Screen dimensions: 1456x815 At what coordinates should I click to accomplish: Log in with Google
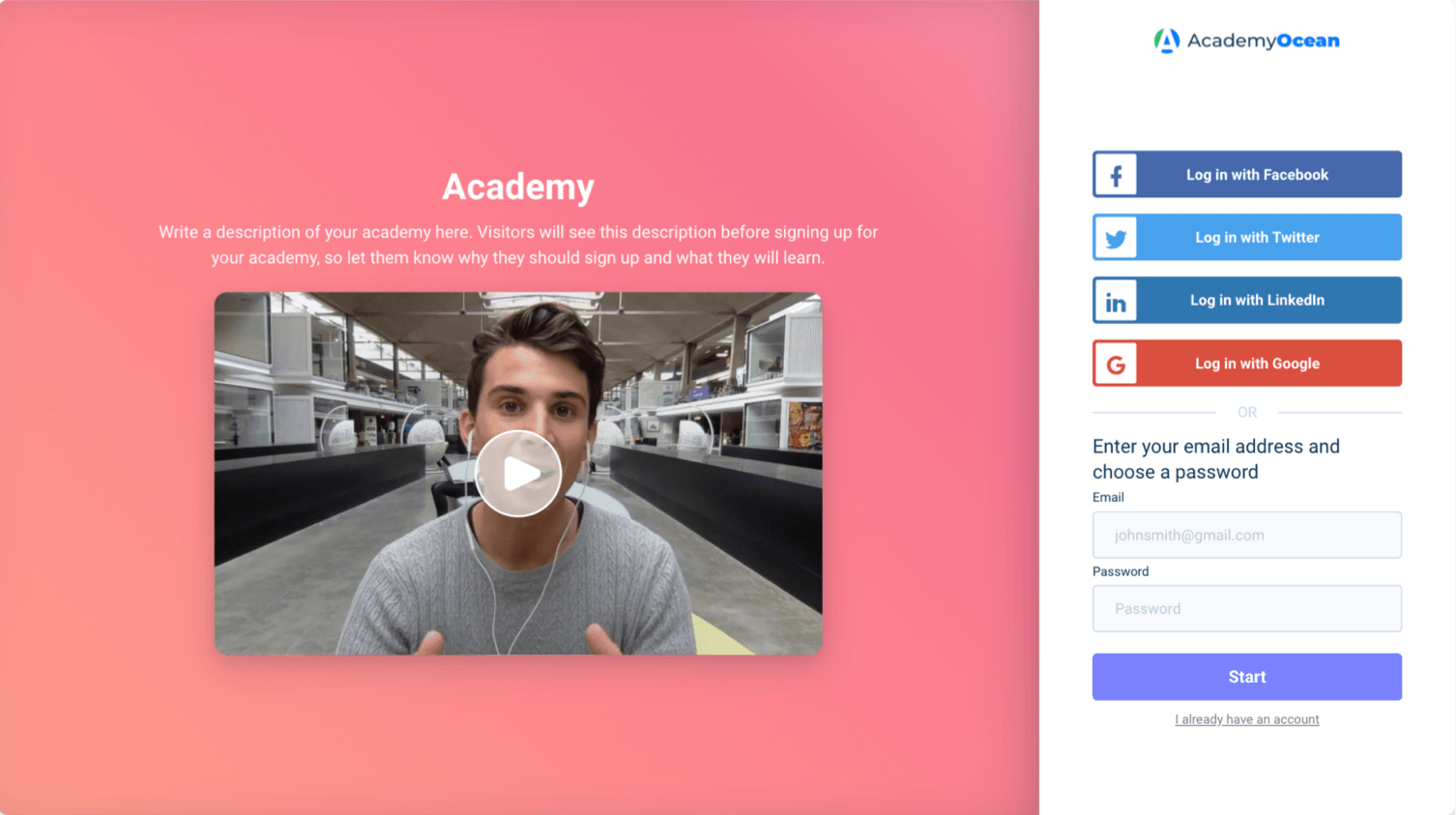click(1257, 363)
